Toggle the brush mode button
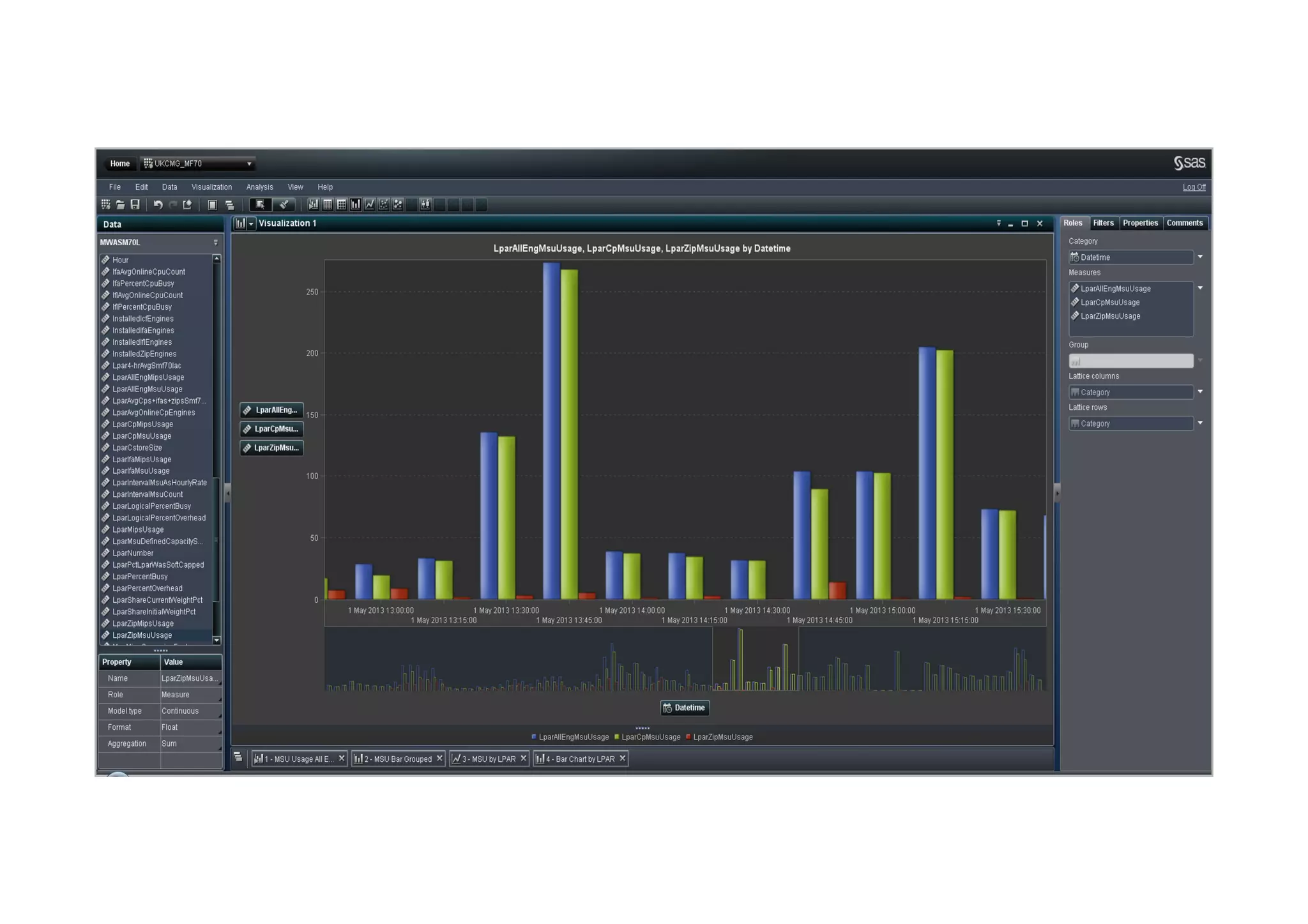The height and width of the screenshot is (924, 1308). point(284,205)
